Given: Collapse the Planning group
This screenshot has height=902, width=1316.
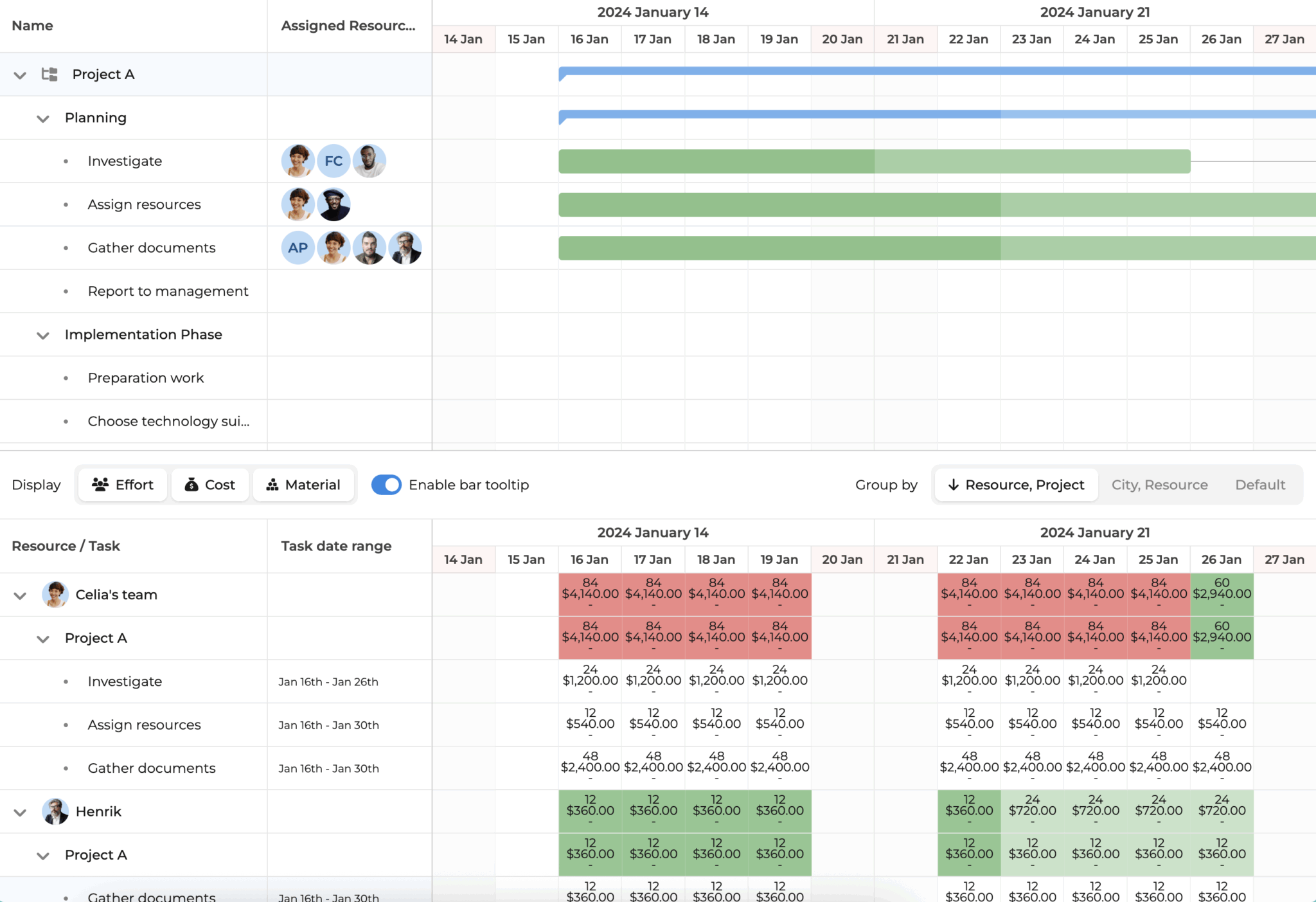Looking at the screenshot, I should click(43, 118).
